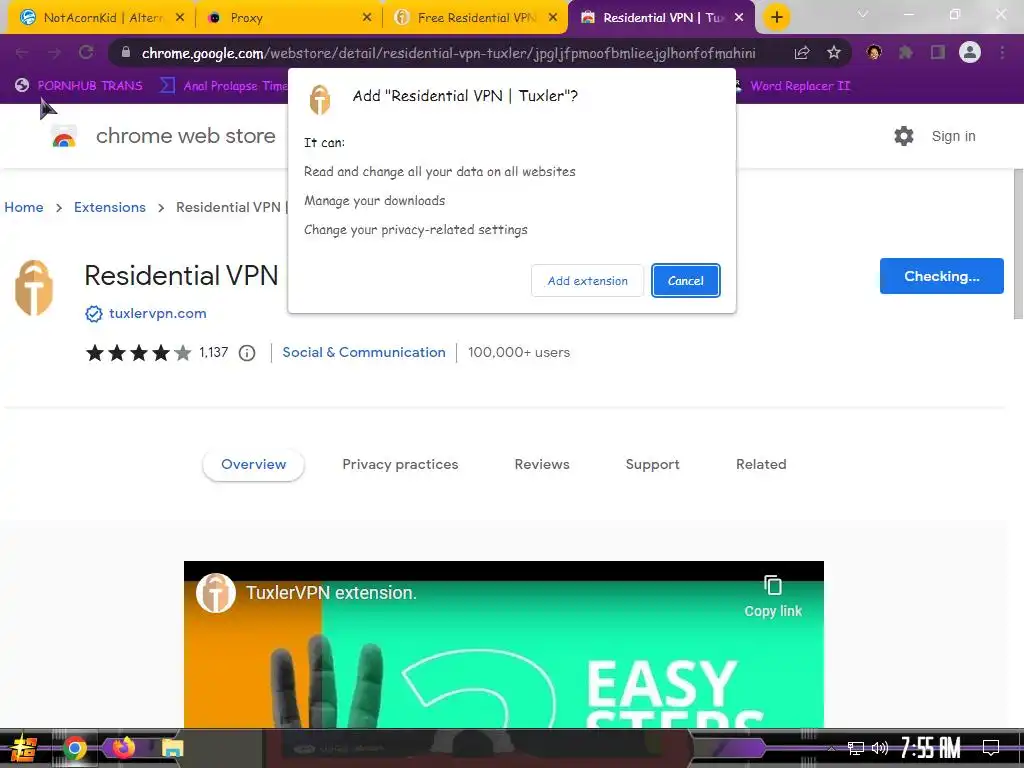Viewport: 1024px width, 768px height.
Task: Click the blue Checking... button
Action: pyautogui.click(x=941, y=276)
